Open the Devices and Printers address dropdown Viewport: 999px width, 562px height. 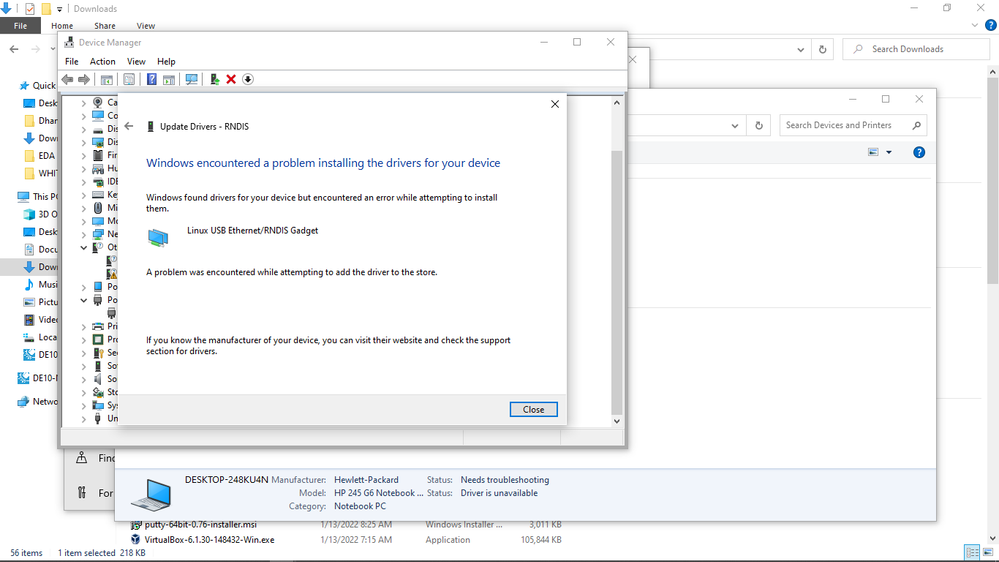[x=735, y=126]
